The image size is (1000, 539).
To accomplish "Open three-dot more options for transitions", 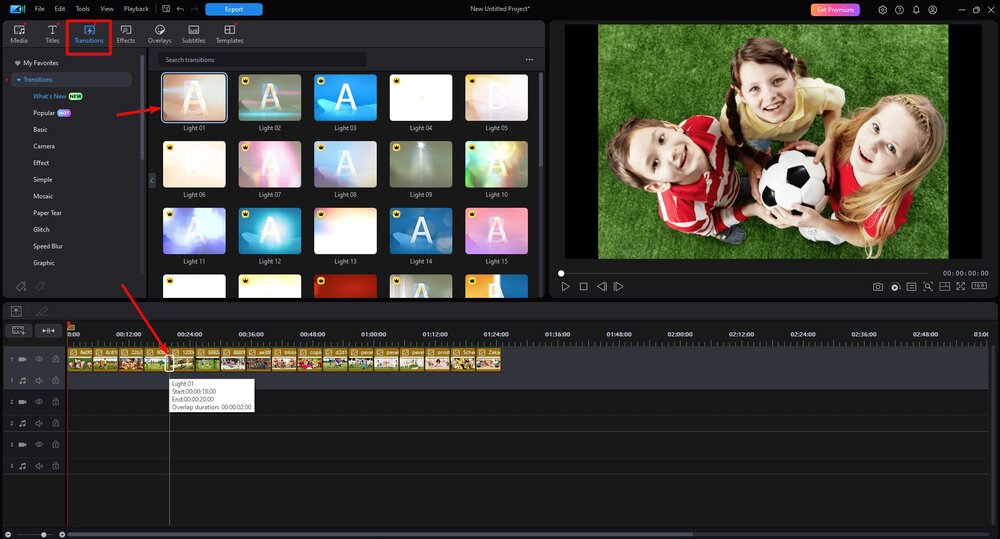I will tap(529, 60).
